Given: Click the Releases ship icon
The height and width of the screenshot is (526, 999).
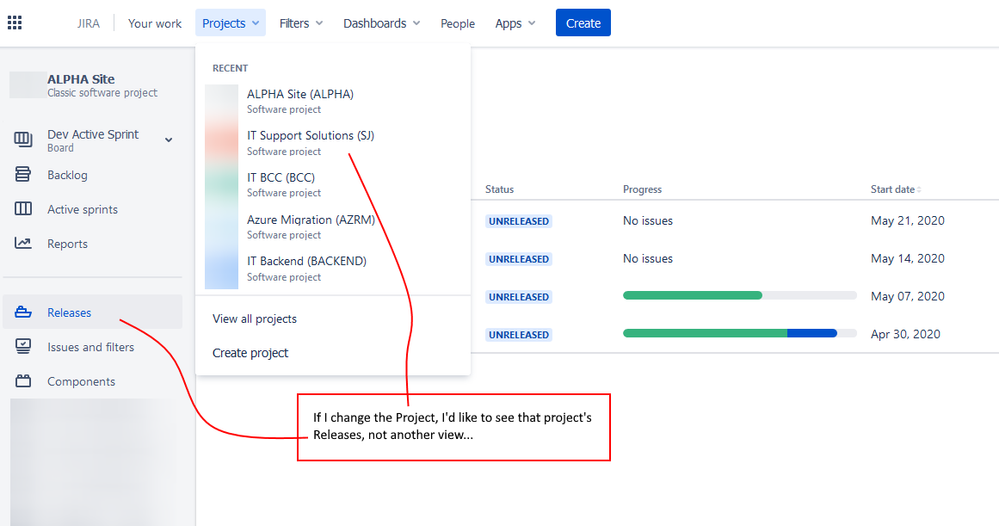Looking at the screenshot, I should [x=23, y=312].
